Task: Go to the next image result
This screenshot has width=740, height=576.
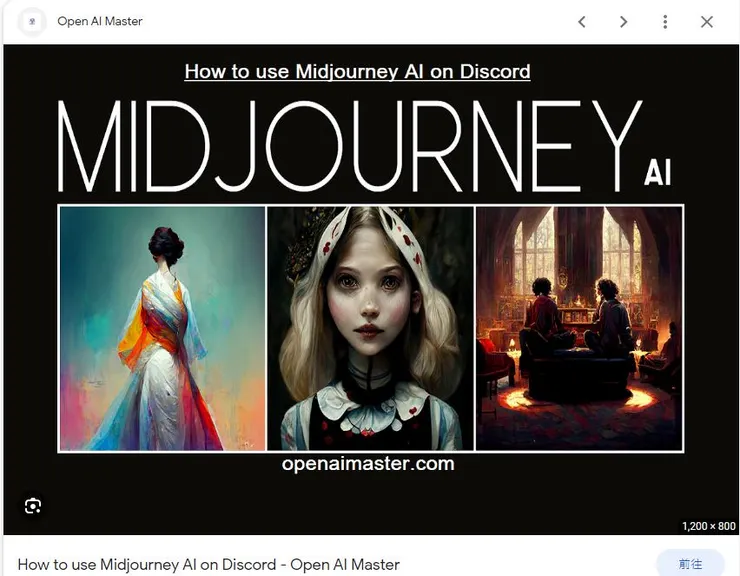Action: click(x=623, y=22)
